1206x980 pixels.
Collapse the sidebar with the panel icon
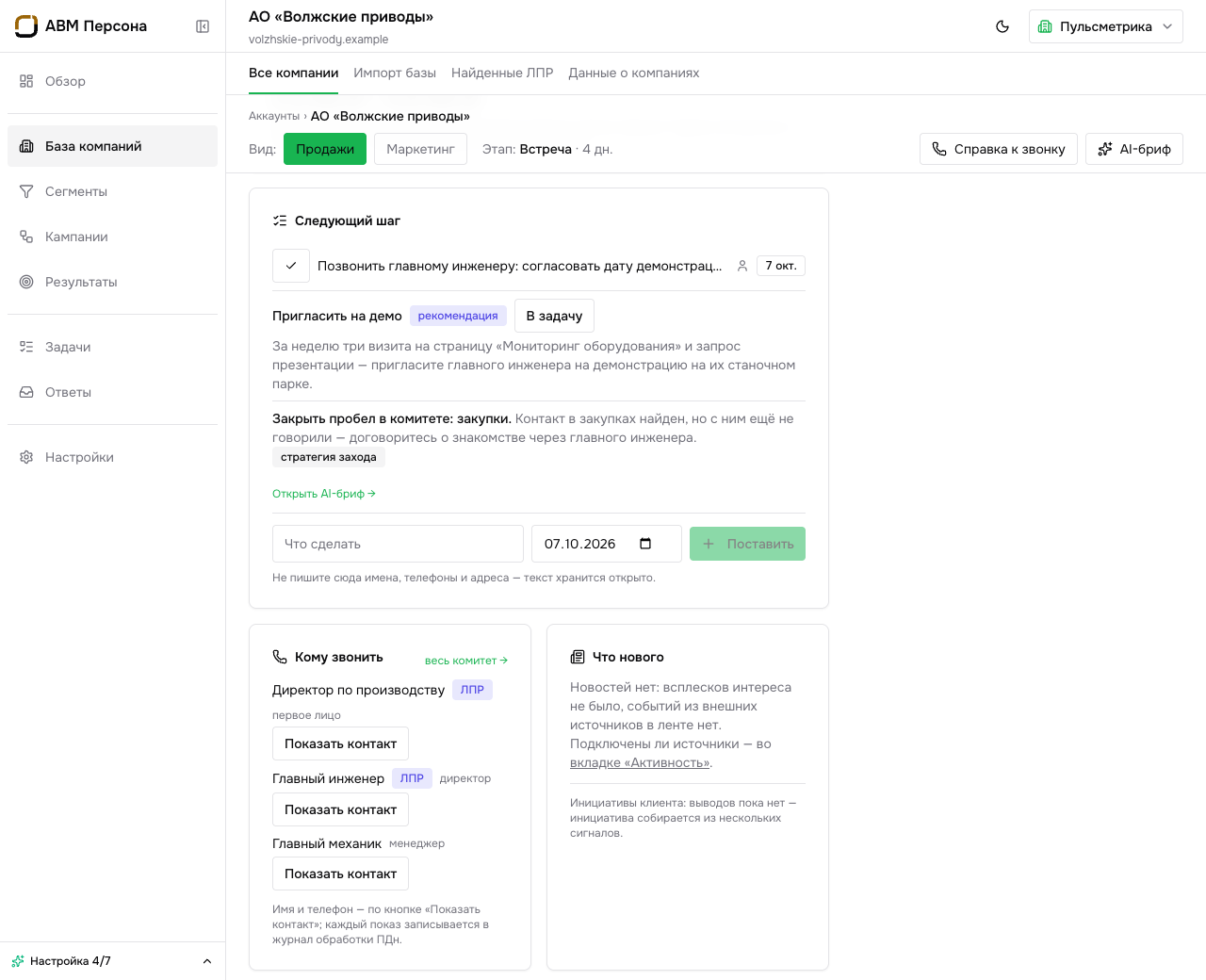click(x=203, y=26)
